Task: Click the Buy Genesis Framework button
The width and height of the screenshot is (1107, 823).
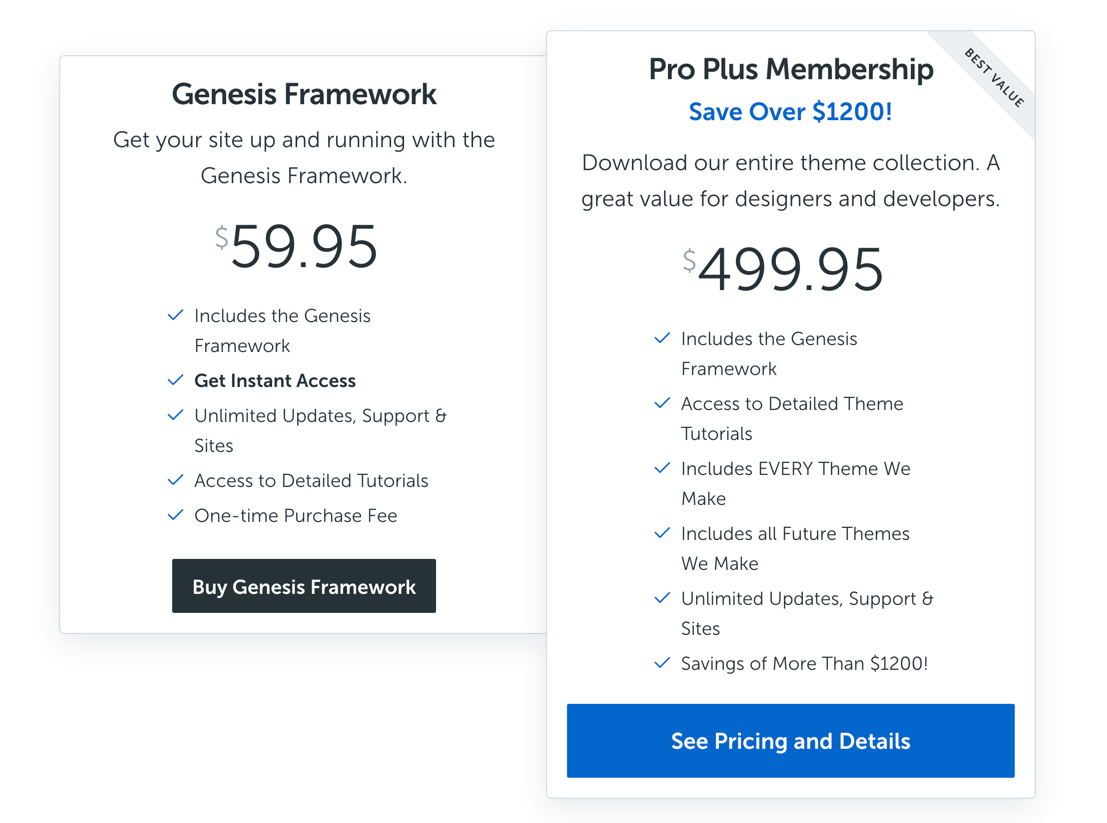Action: pyautogui.click(x=304, y=586)
